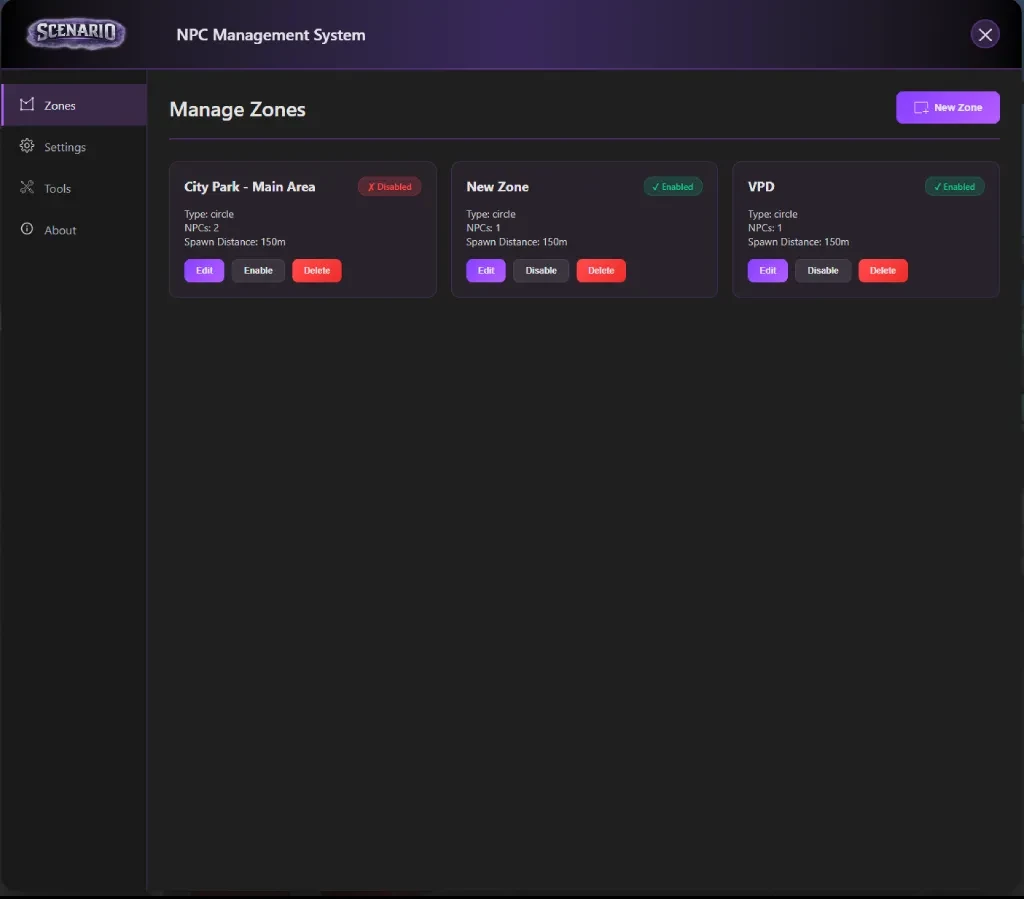Click the City Park - Main Area title

coord(249,187)
